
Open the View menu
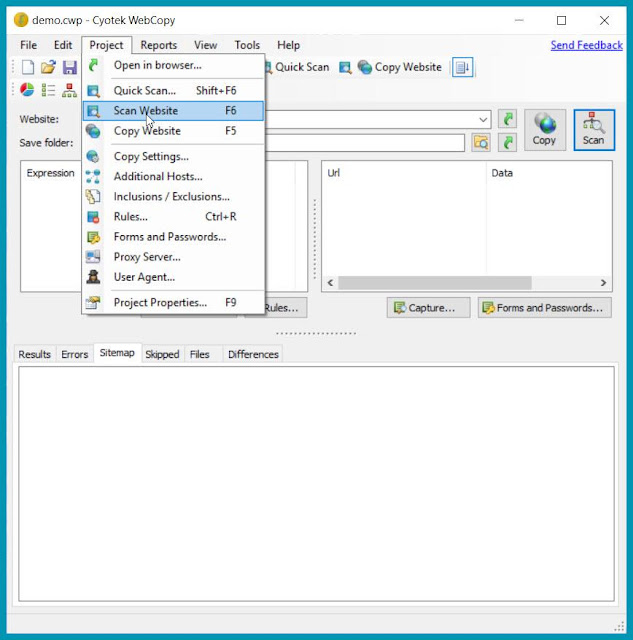(x=205, y=45)
